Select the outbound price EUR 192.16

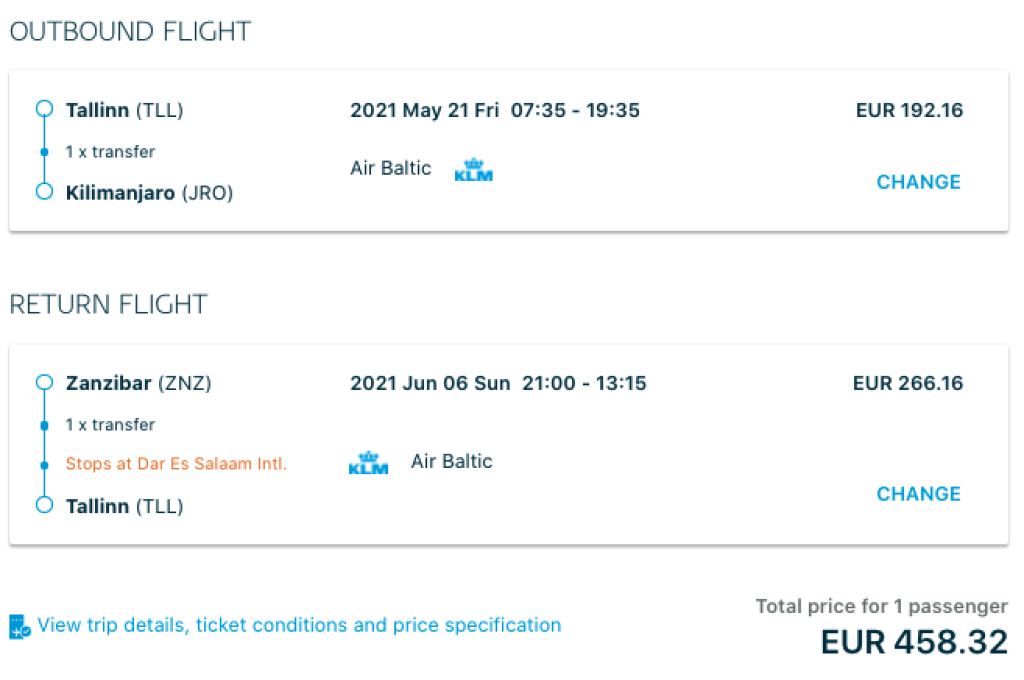click(909, 110)
